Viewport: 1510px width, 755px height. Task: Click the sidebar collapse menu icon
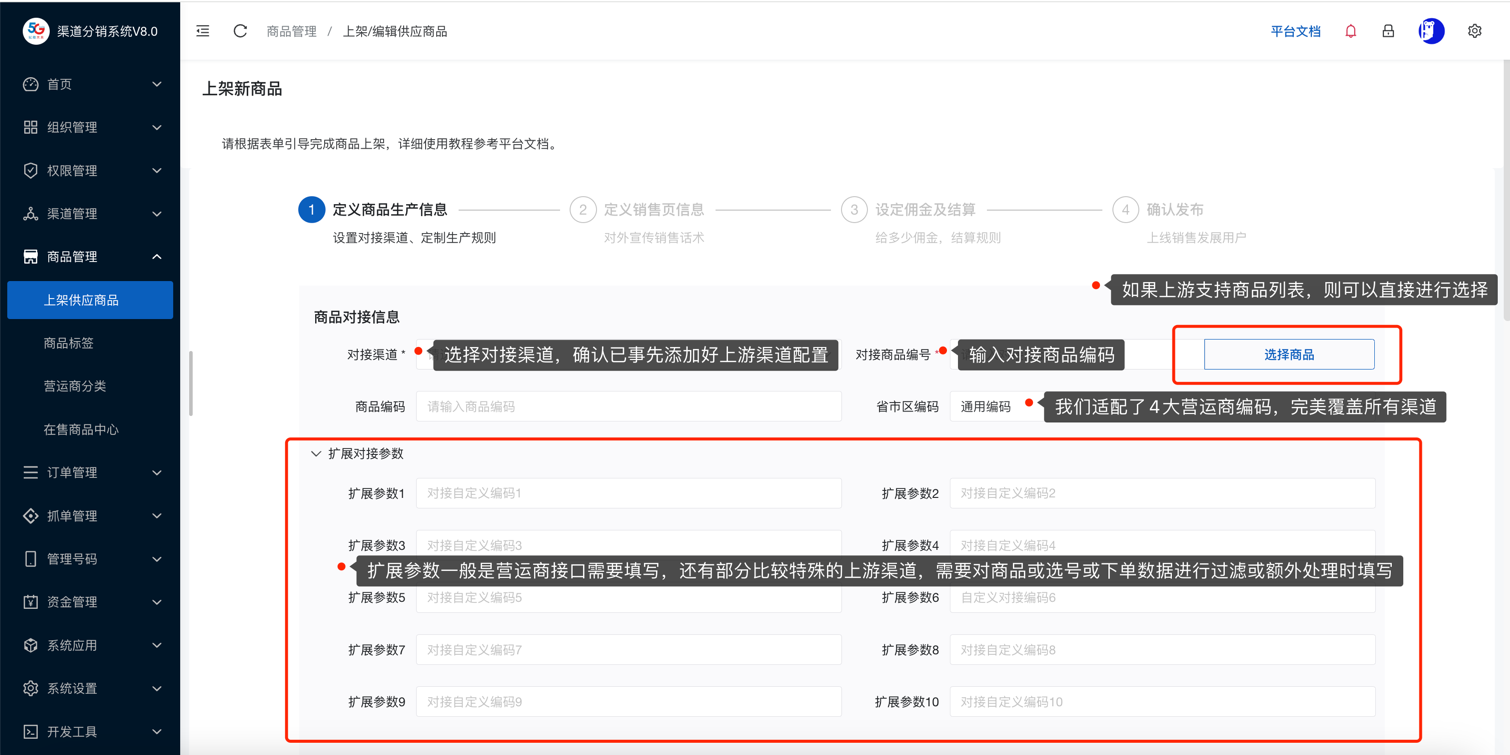pyautogui.click(x=203, y=31)
